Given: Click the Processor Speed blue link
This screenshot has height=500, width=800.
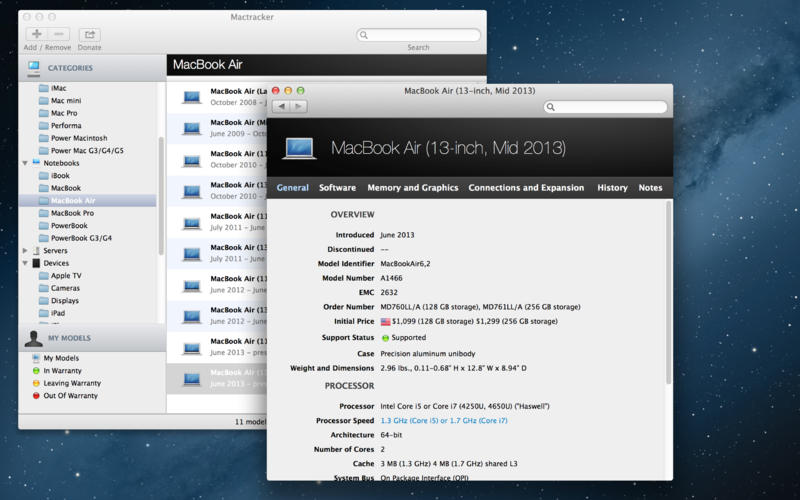Looking at the screenshot, I should (444, 421).
